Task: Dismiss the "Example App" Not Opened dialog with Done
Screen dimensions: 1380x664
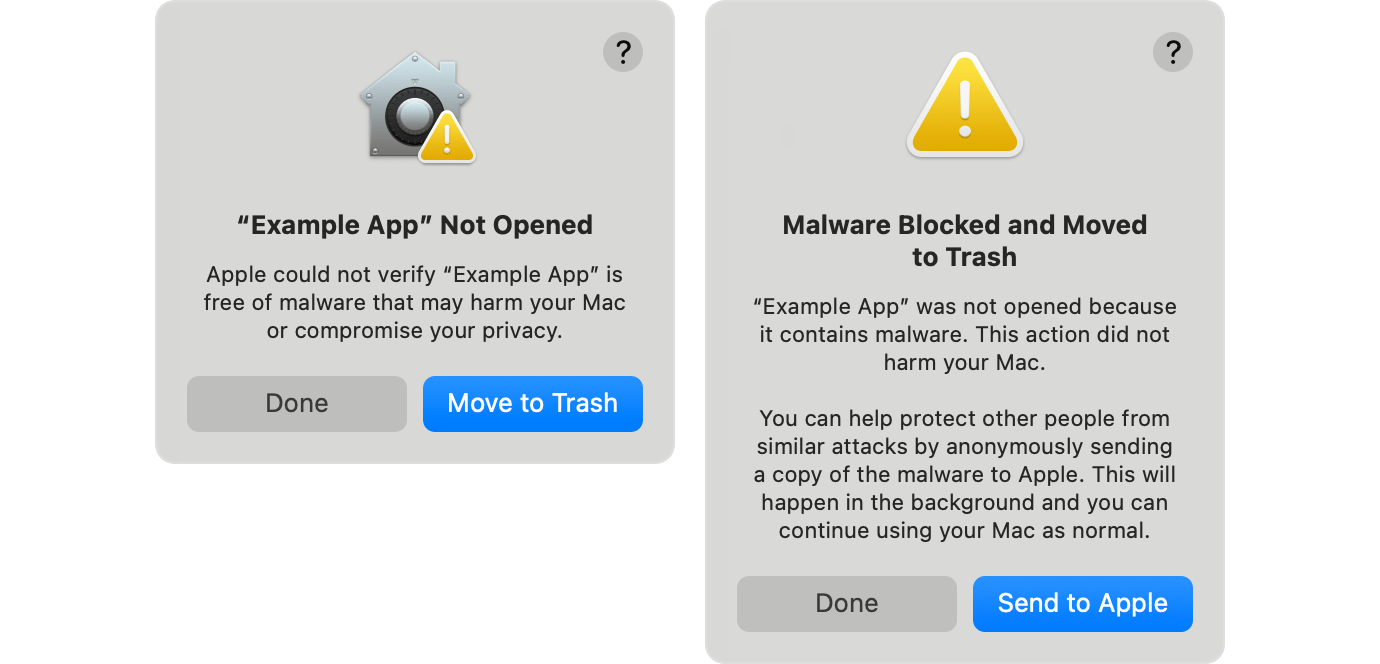Action: point(297,403)
